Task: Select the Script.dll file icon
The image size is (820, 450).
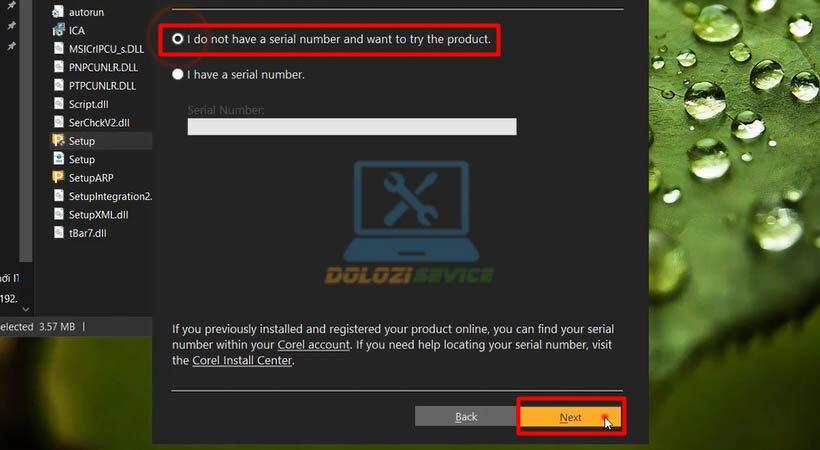Action: click(x=59, y=104)
